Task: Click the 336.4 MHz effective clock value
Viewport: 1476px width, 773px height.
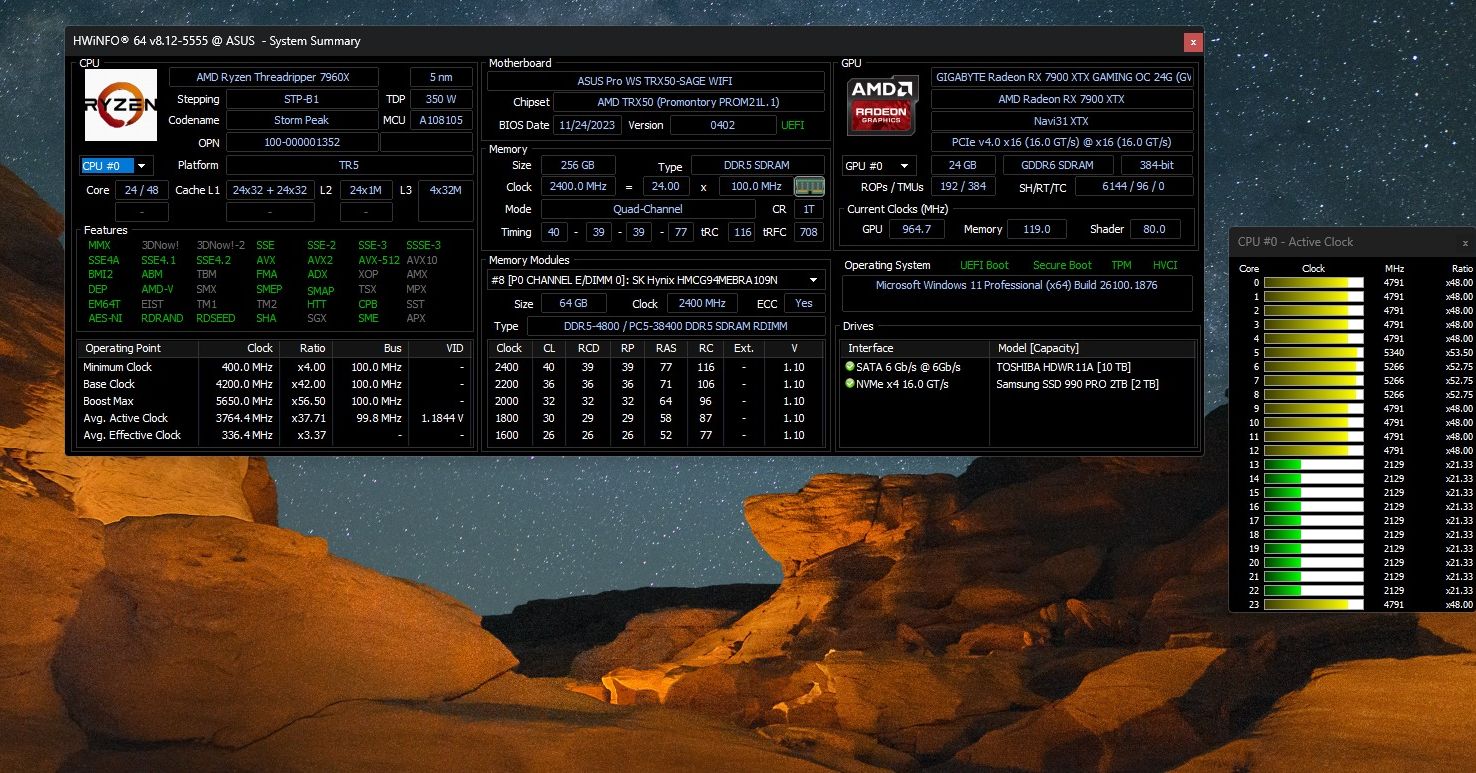Action: [247, 435]
